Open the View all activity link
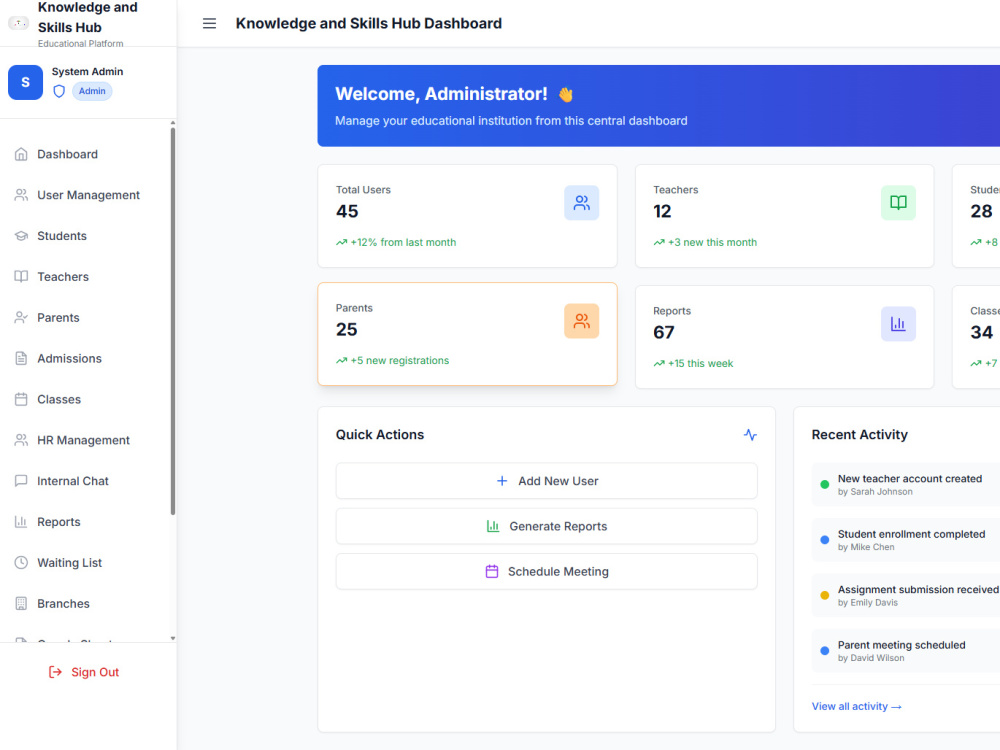 click(x=857, y=707)
